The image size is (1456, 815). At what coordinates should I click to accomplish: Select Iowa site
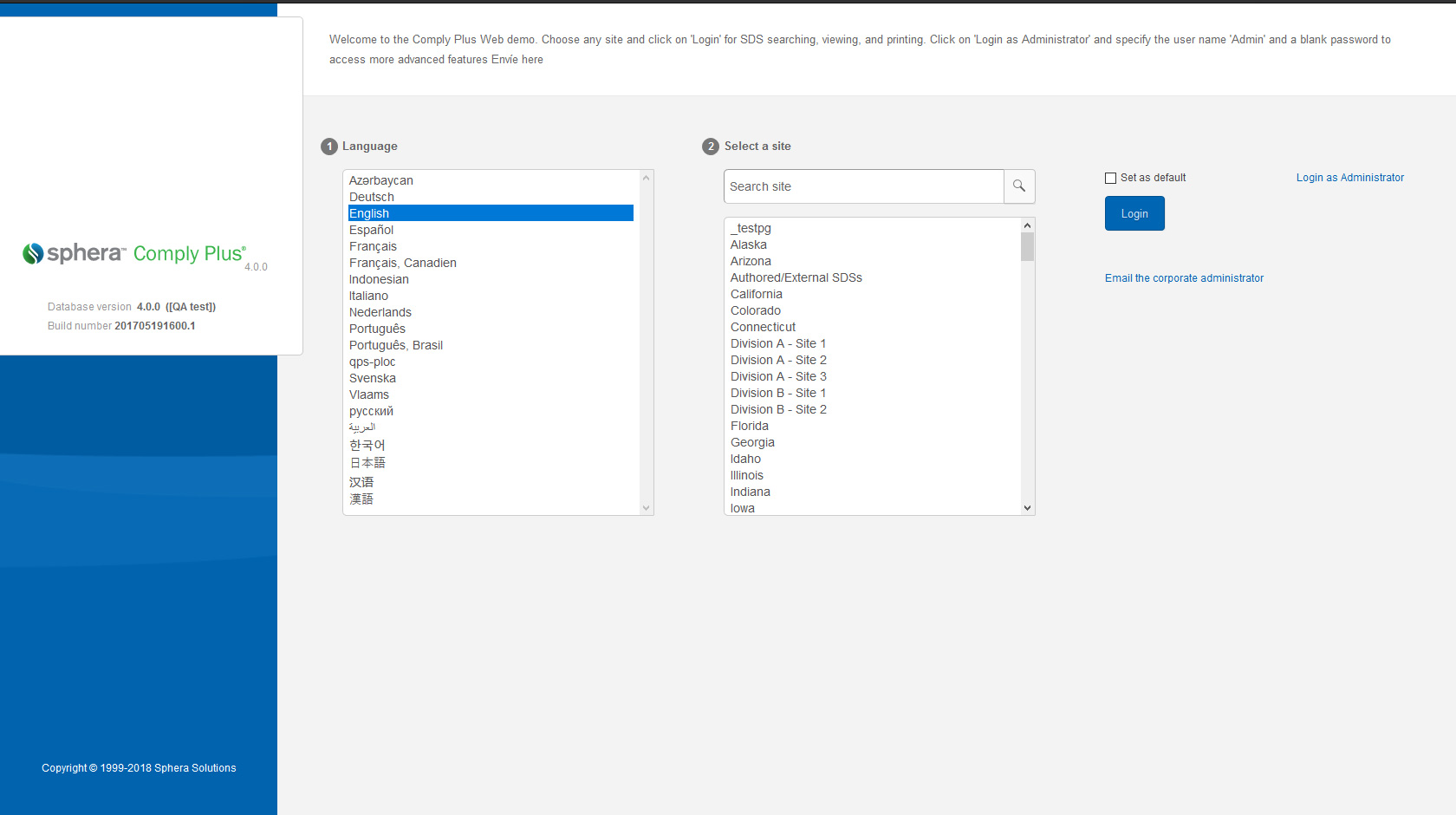pos(874,508)
